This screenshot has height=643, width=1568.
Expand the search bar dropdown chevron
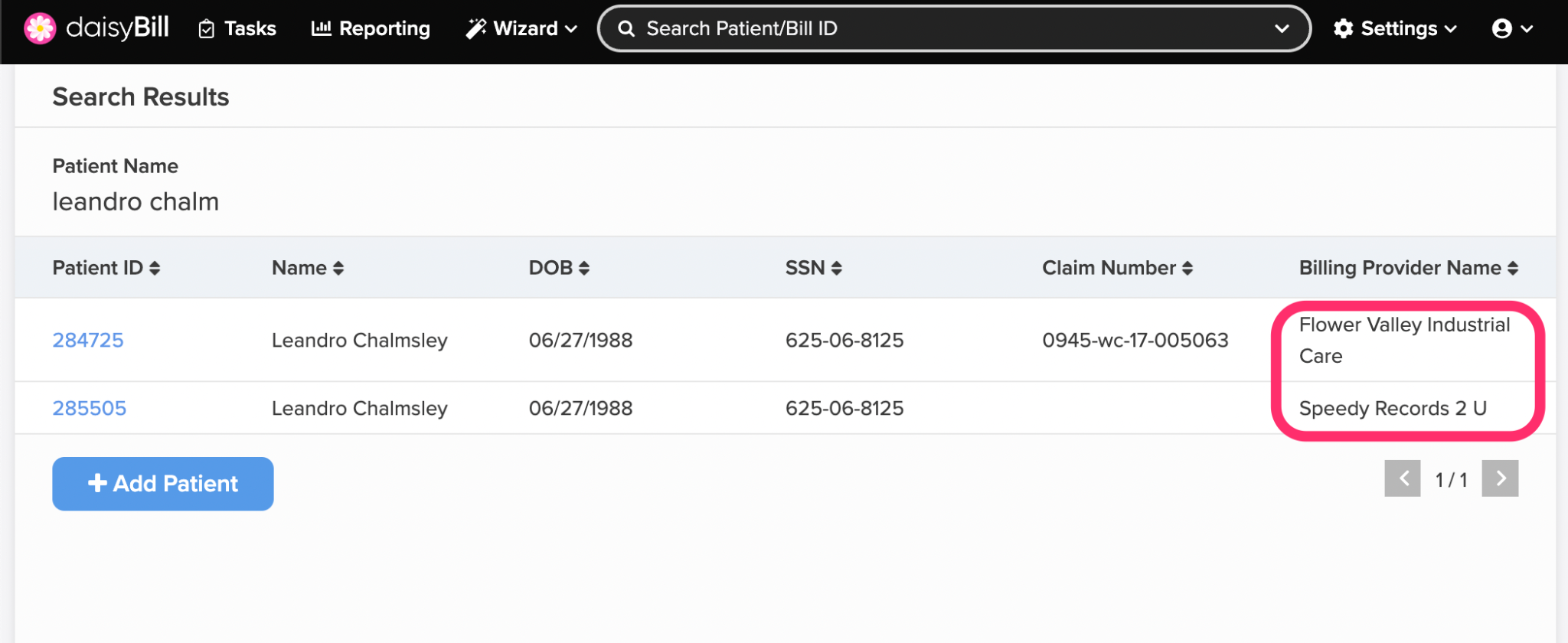pyautogui.click(x=1282, y=28)
